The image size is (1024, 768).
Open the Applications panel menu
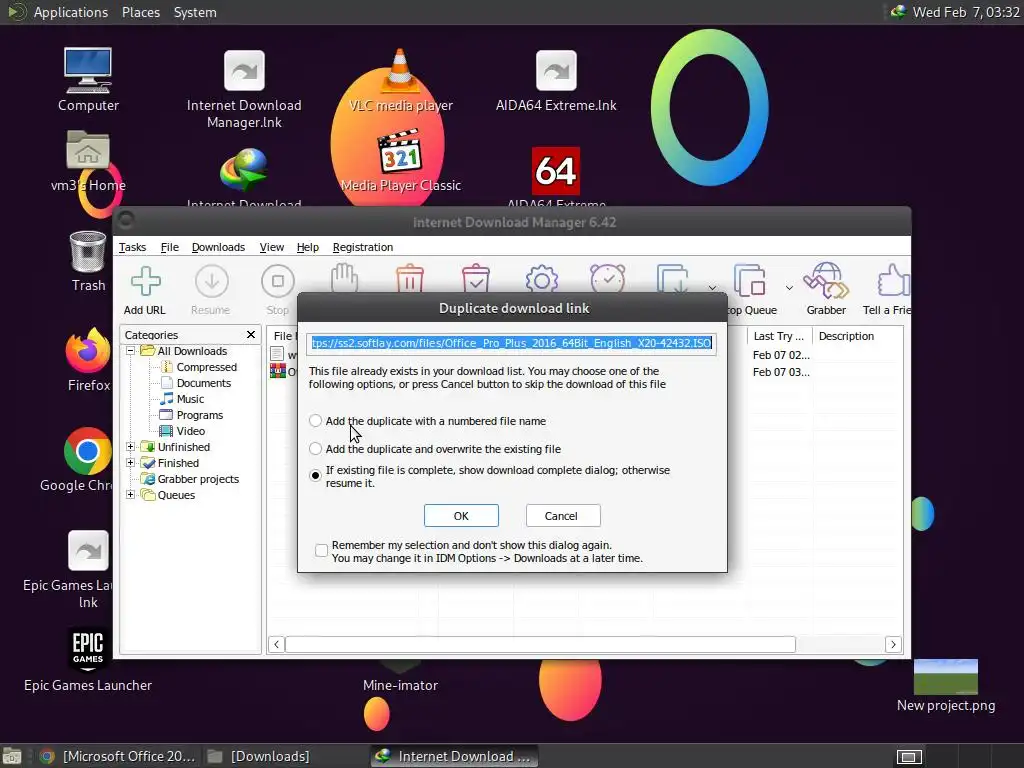pyautogui.click(x=71, y=12)
